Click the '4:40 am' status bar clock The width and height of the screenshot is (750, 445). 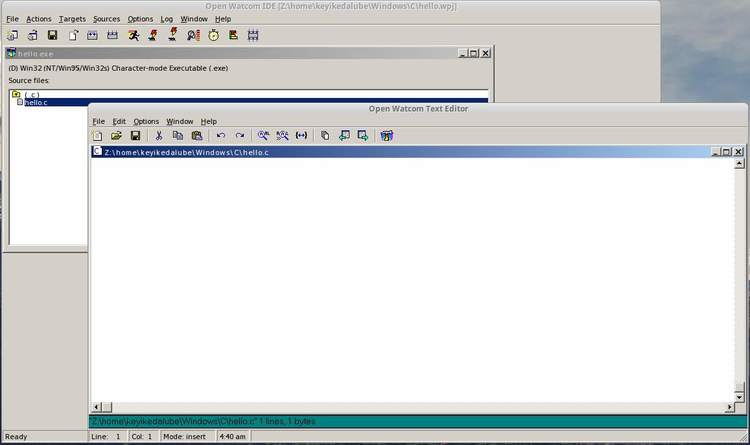(x=232, y=436)
